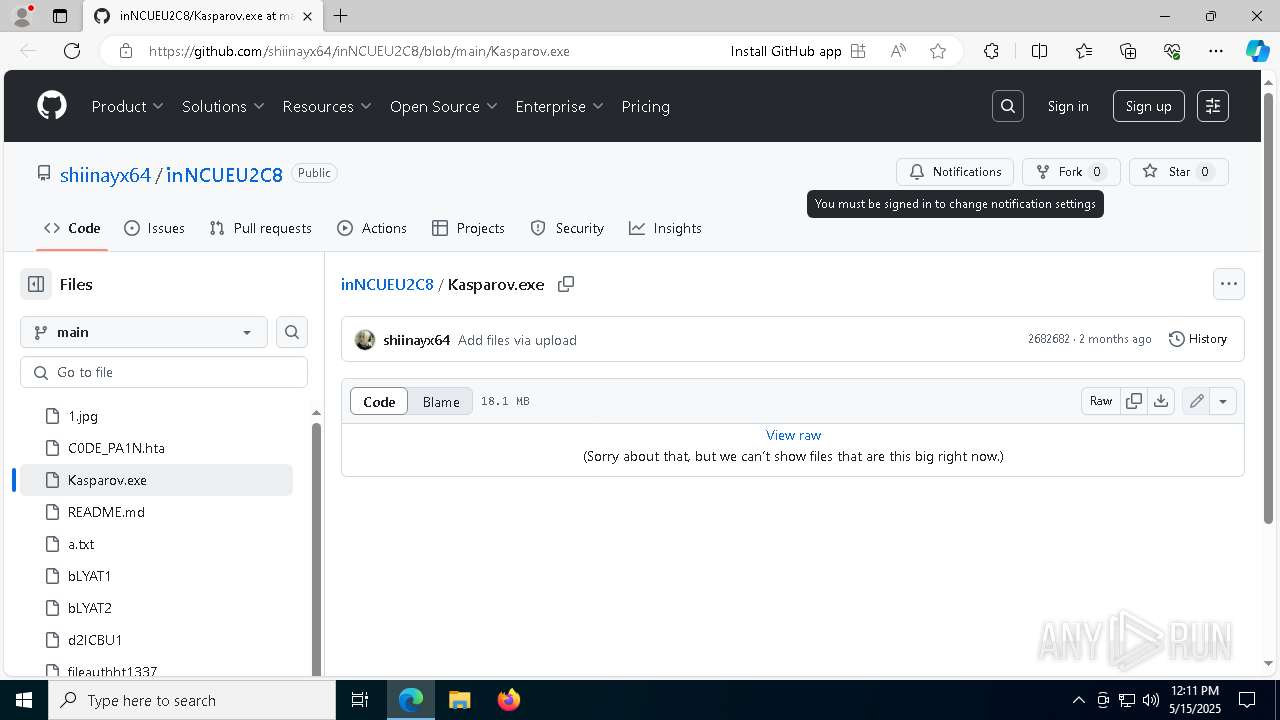Viewport: 1280px width, 720px height.
Task: Open the main branch selector dropdown
Action: tap(144, 332)
